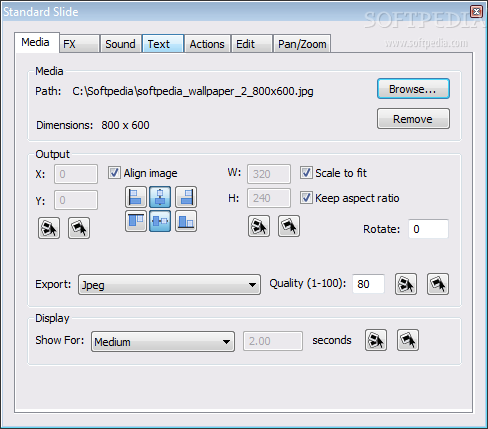The height and width of the screenshot is (429, 488).
Task: Click the Rotate value field
Action: (x=428, y=229)
